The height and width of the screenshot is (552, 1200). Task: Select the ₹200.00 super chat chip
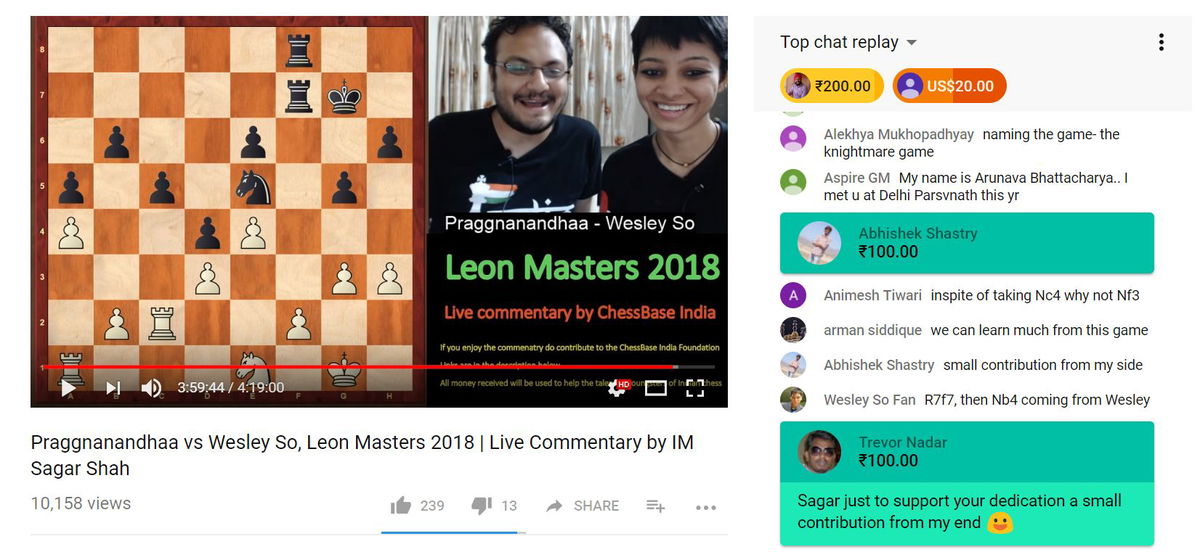point(831,86)
